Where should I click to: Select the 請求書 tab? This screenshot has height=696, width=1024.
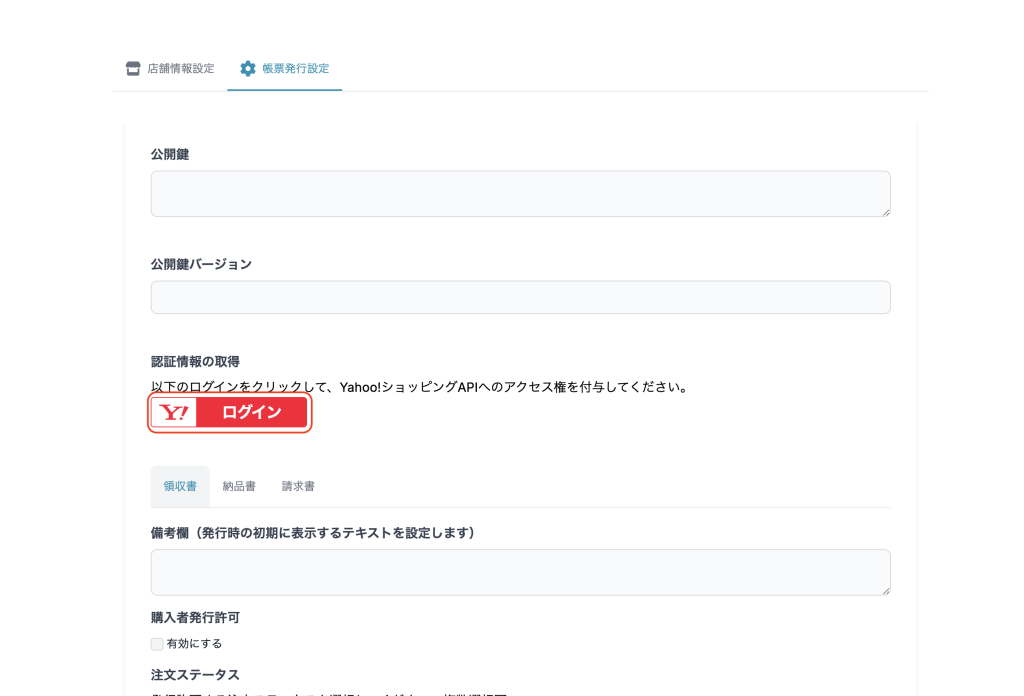click(x=298, y=487)
